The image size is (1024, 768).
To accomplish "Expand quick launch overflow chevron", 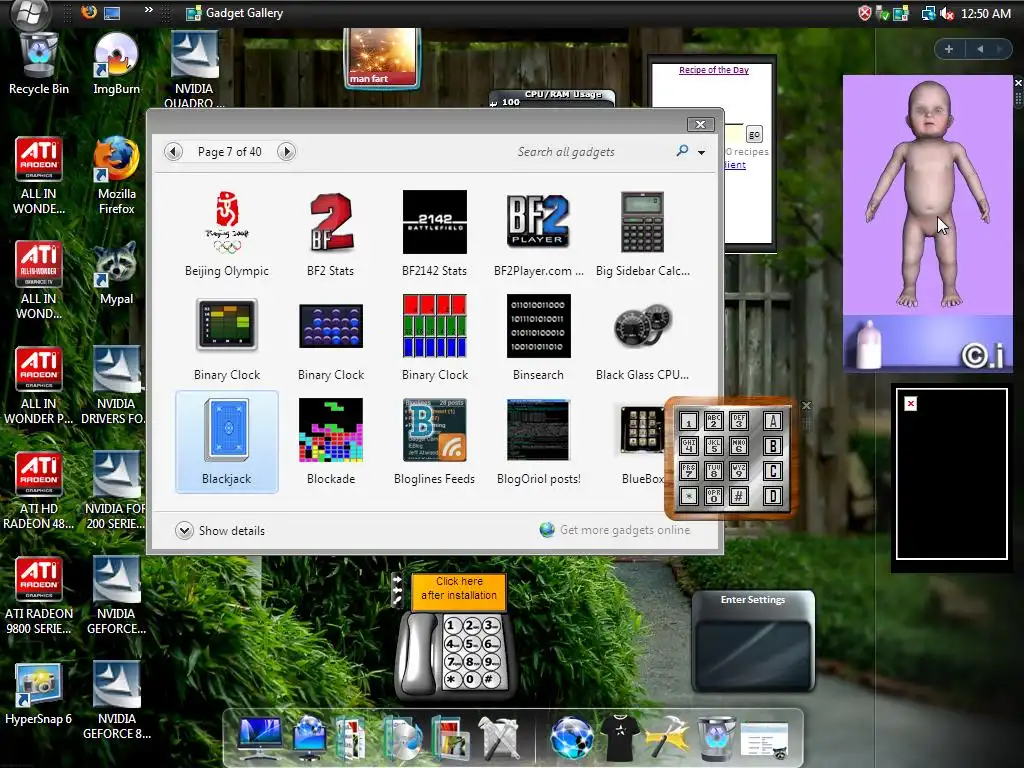I will point(148,10).
